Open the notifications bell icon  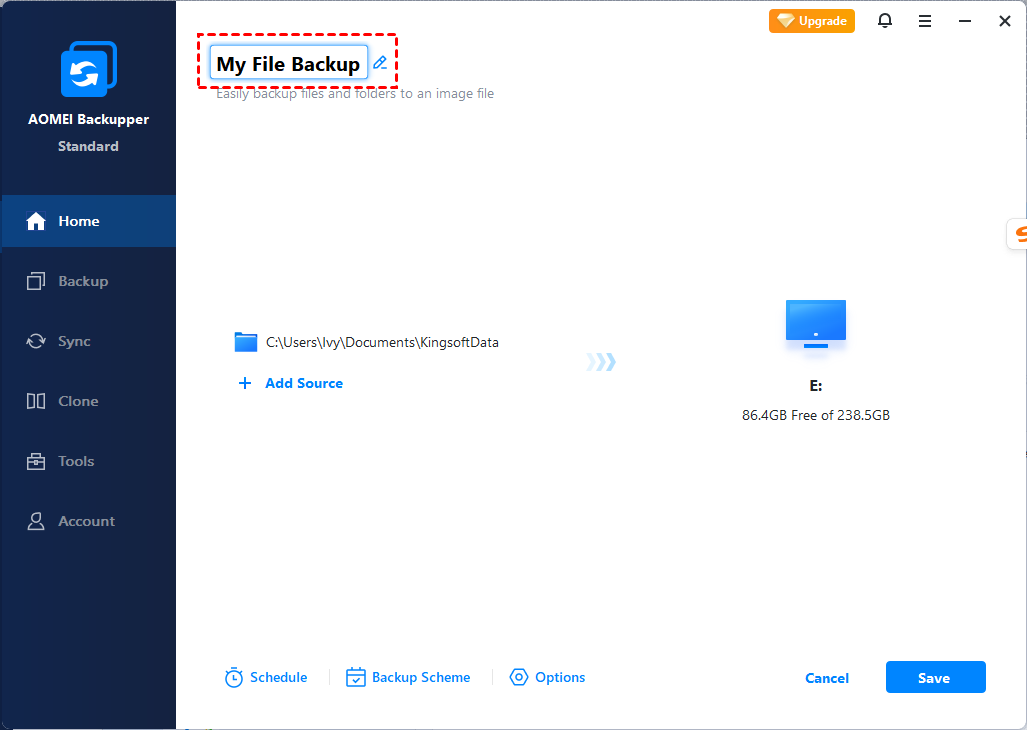point(885,21)
